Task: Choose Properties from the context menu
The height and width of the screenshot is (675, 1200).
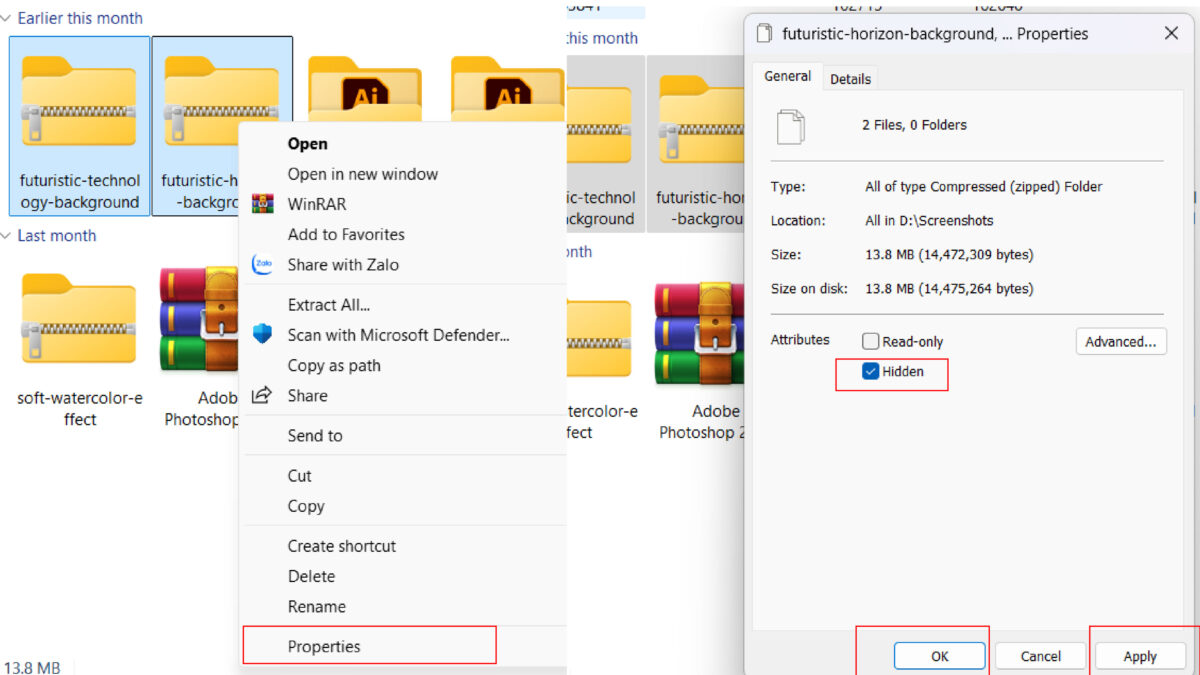Action: [x=323, y=646]
